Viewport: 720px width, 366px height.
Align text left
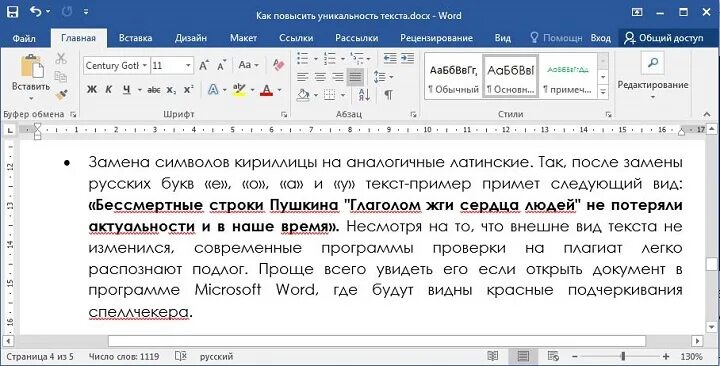tap(303, 77)
